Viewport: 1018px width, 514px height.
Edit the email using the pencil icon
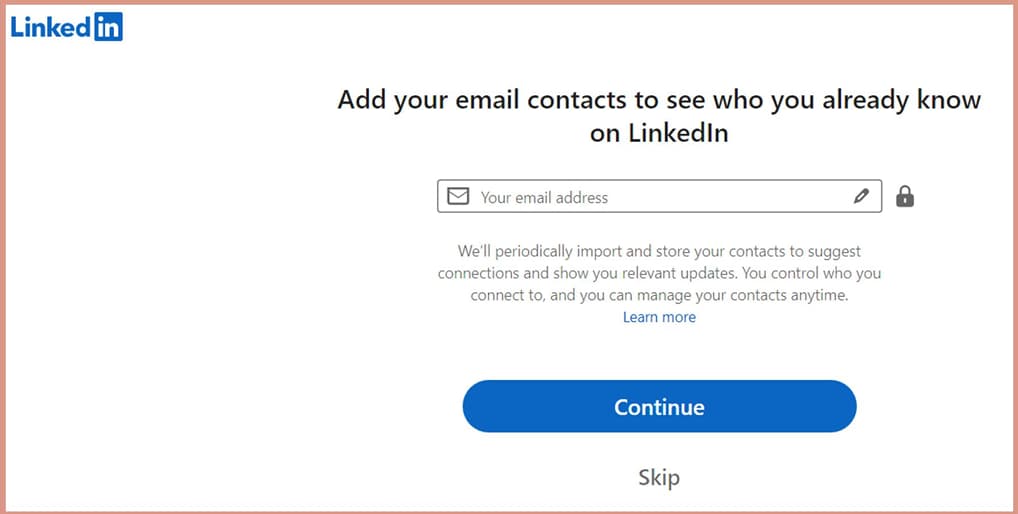(x=861, y=196)
